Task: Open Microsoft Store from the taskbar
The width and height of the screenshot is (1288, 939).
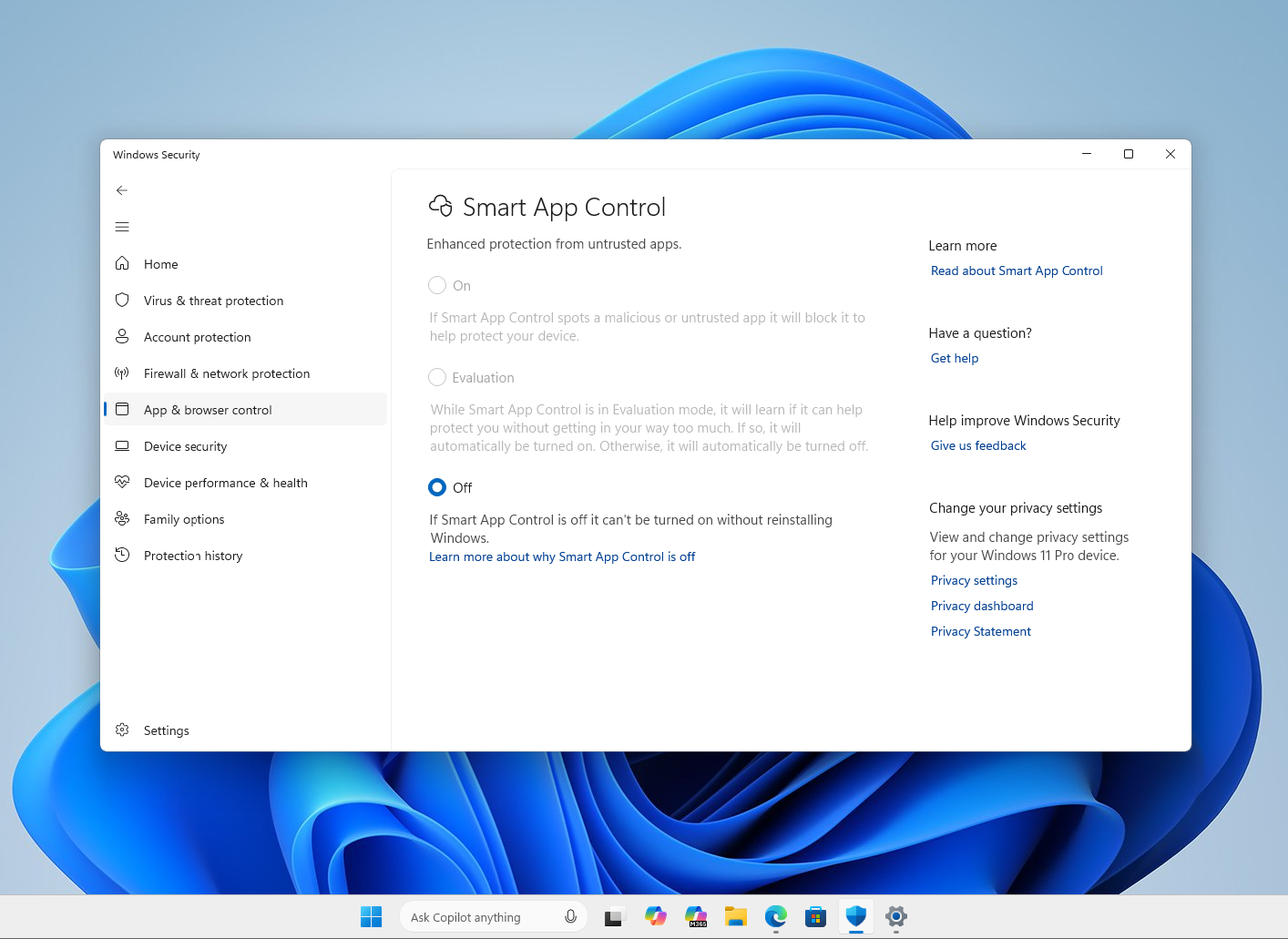Action: [x=815, y=917]
